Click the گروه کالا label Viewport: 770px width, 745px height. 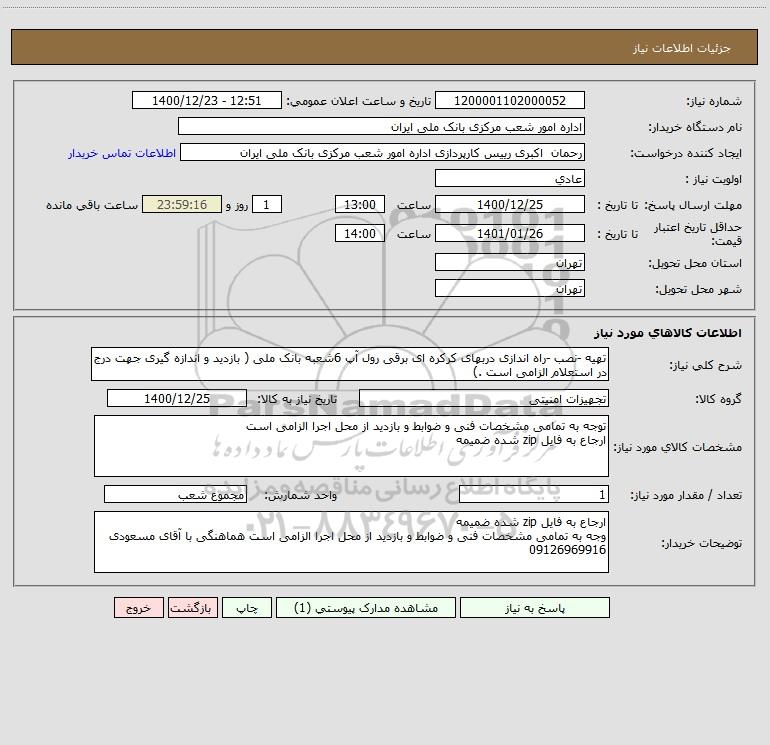(718, 399)
